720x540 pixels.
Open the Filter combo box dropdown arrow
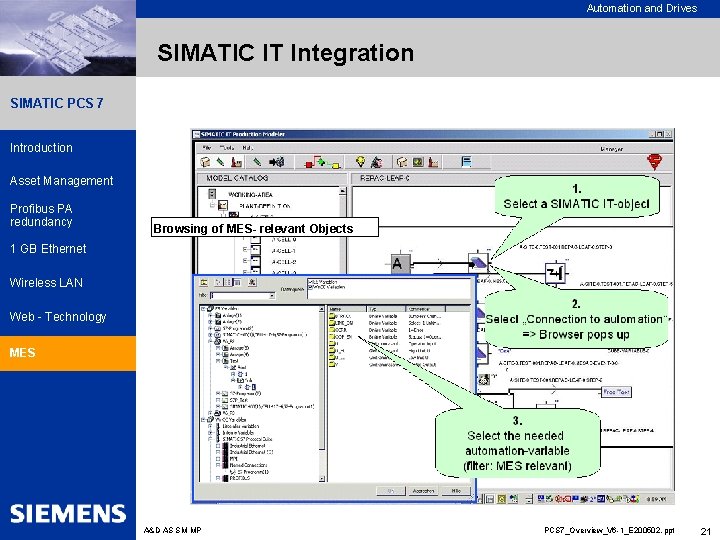[272, 296]
